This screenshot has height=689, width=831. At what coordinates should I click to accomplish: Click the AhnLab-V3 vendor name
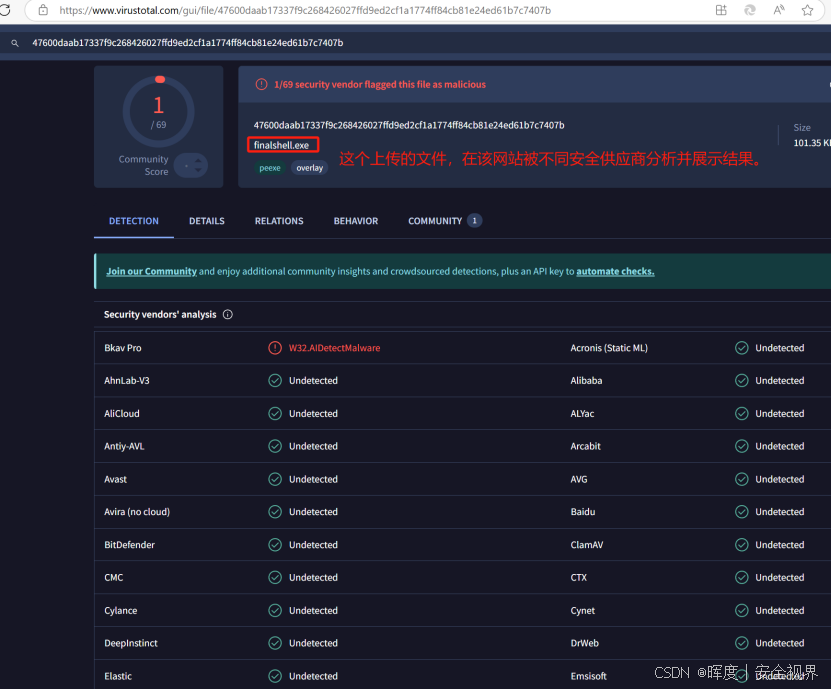[127, 381]
